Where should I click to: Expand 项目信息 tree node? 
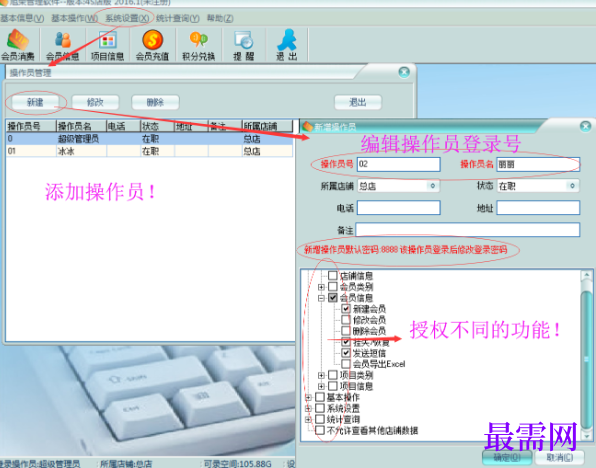click(x=321, y=386)
